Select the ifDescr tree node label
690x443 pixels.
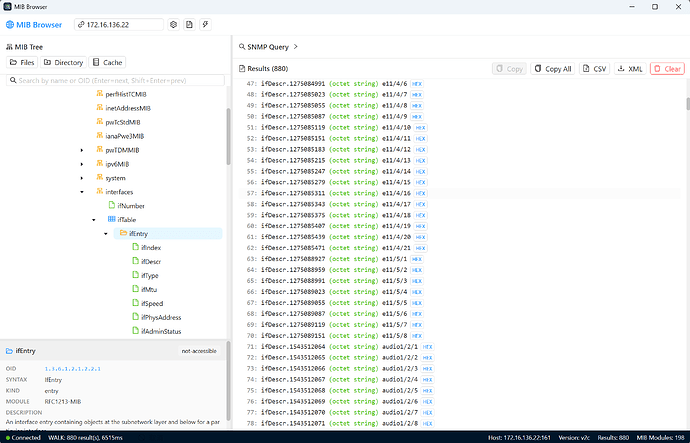point(151,261)
